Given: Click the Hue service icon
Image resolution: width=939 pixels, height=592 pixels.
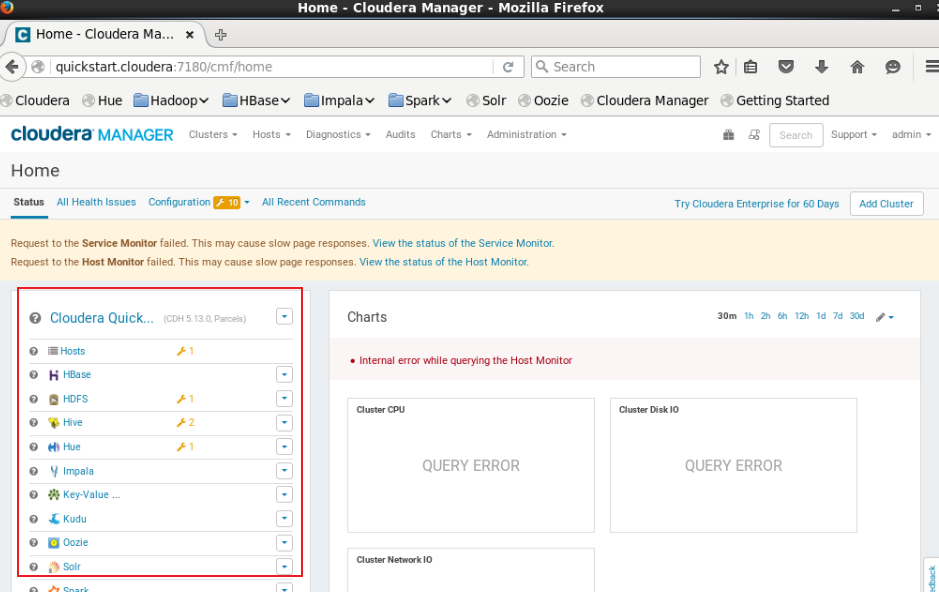Looking at the screenshot, I should click(x=53, y=447).
